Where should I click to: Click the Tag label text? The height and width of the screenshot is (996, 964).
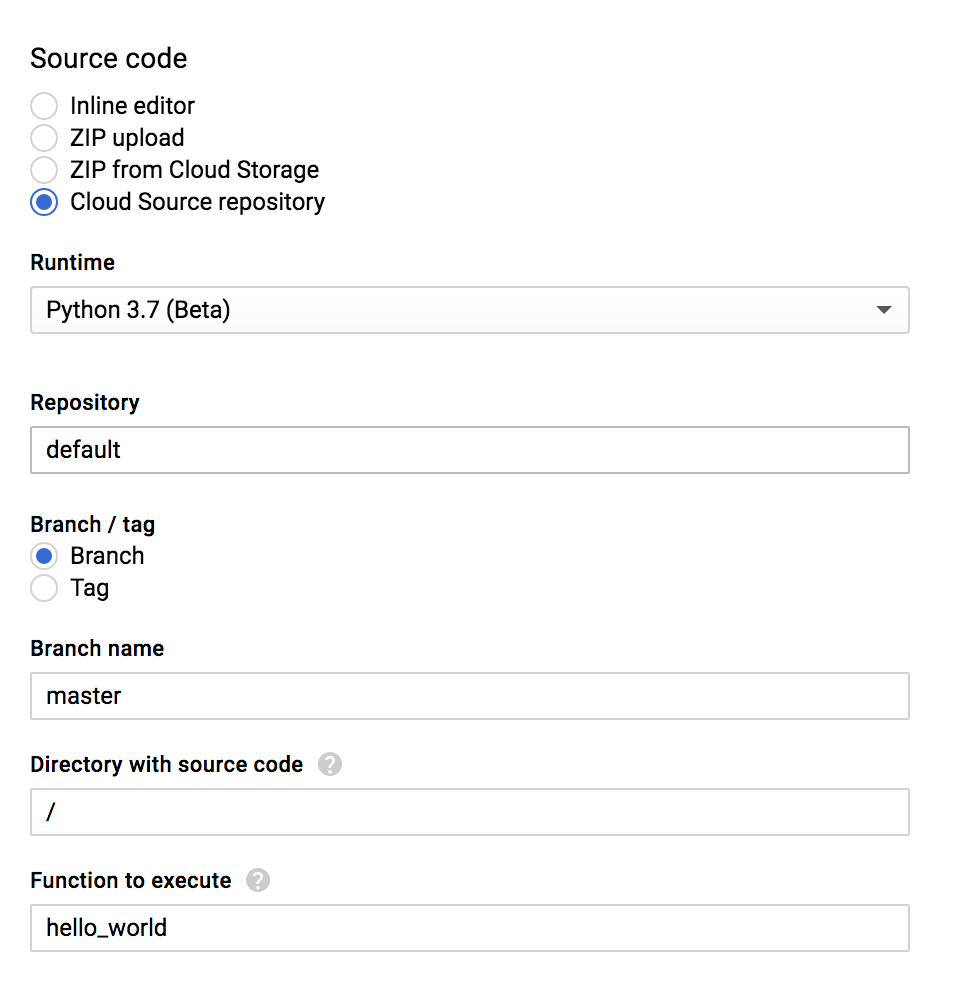tap(90, 588)
